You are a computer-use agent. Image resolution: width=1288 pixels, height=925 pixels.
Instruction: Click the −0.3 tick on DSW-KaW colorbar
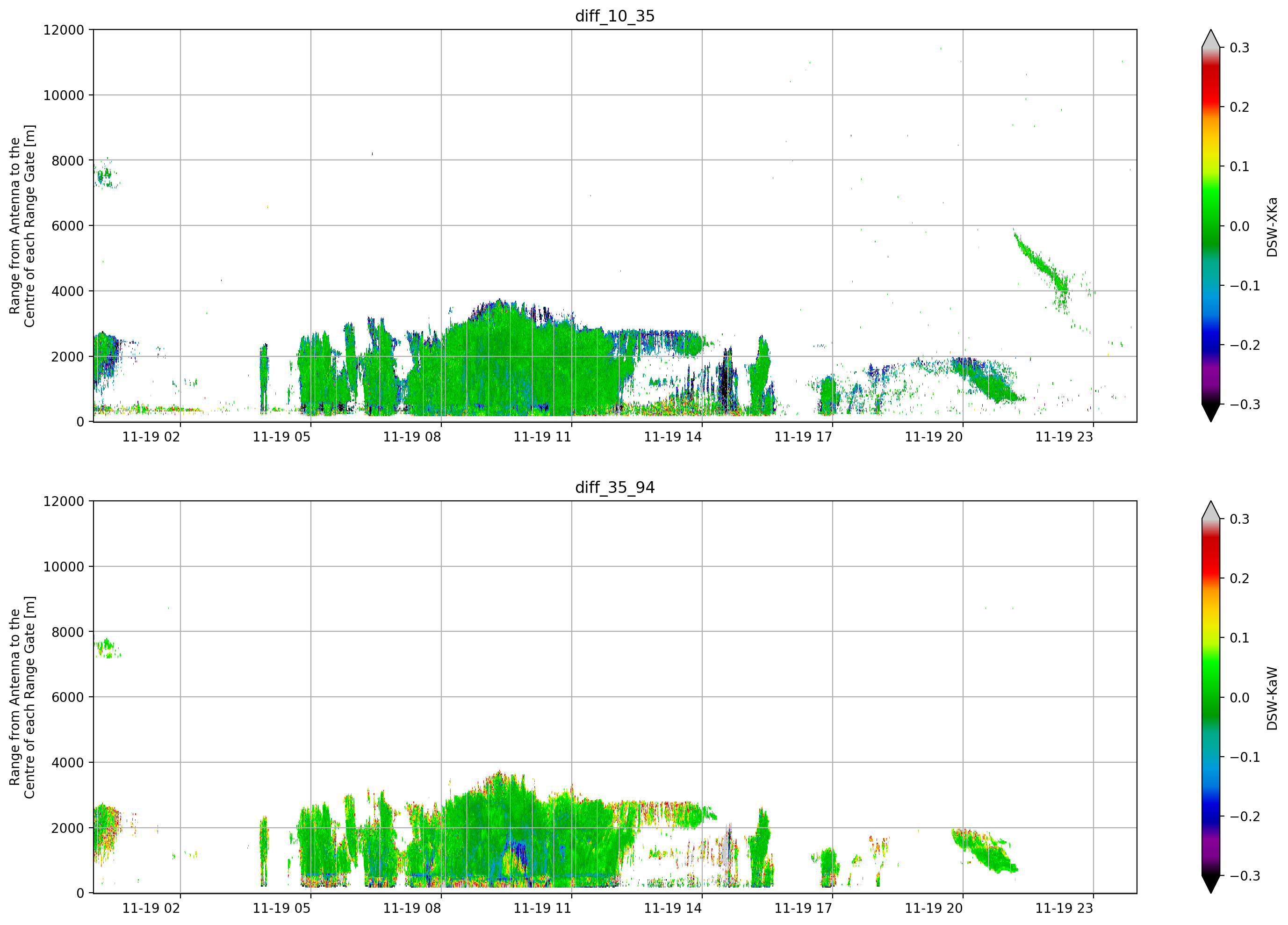coord(1245,875)
